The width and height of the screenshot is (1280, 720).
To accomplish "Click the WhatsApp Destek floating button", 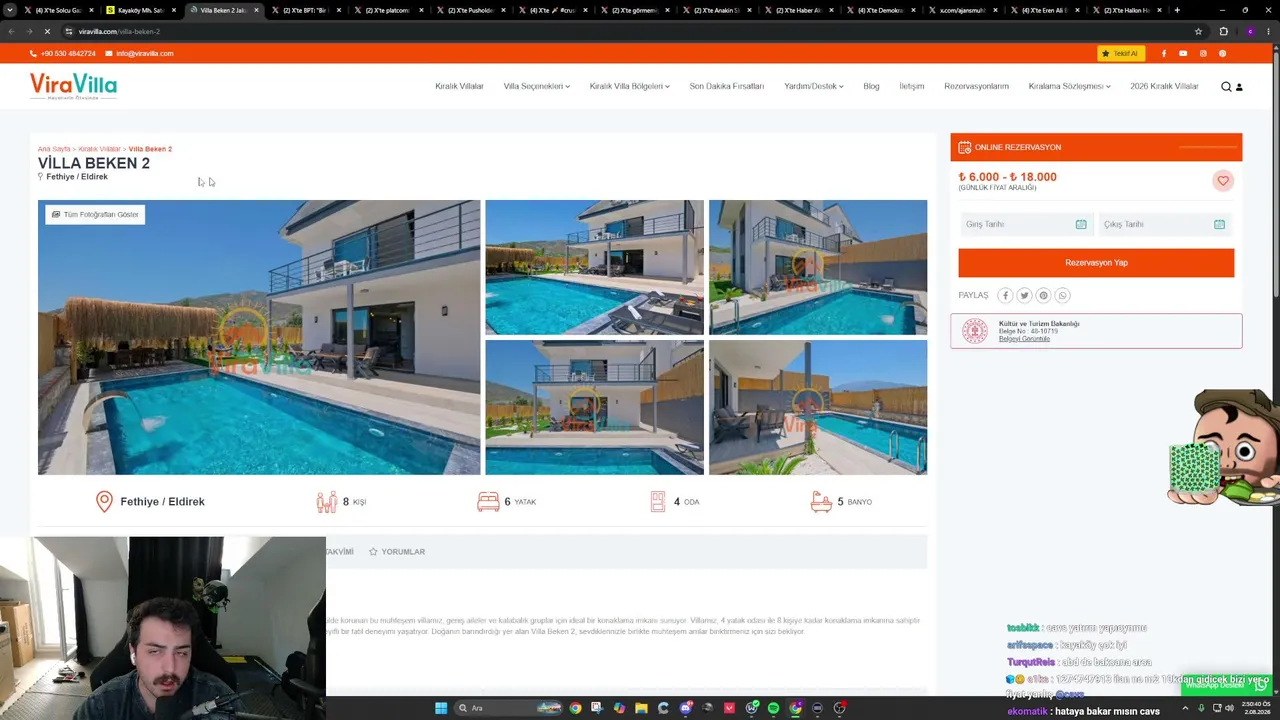I will (x=1224, y=685).
